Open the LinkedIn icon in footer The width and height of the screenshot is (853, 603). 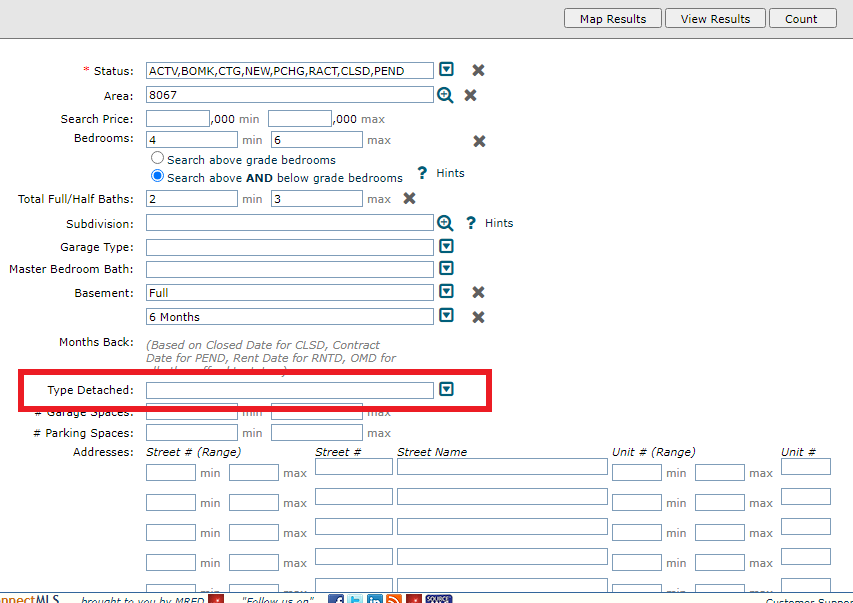pyautogui.click(x=374, y=599)
